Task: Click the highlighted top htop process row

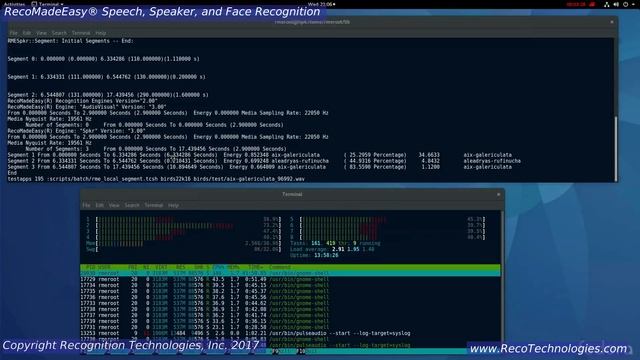Action: point(290,273)
